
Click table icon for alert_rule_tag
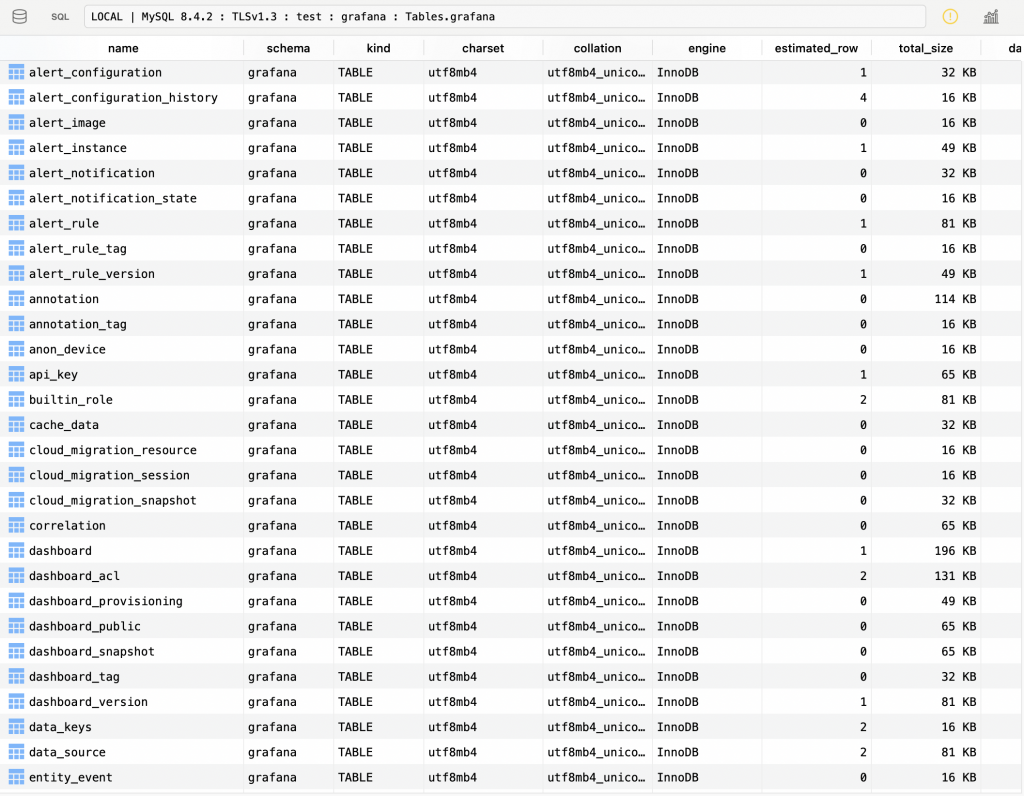coord(16,249)
